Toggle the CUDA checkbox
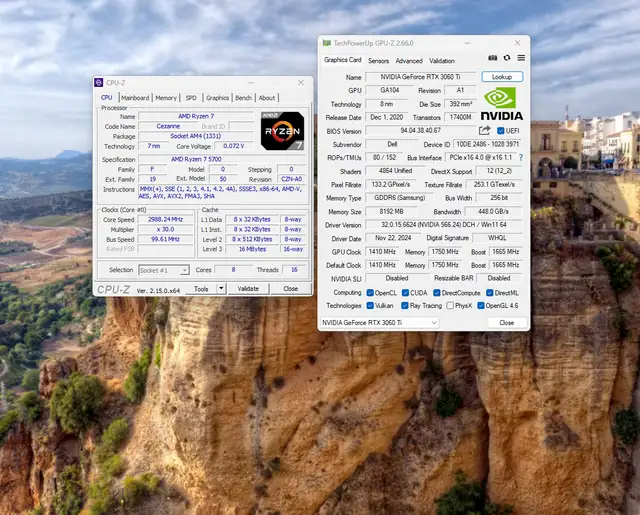Image resolution: width=640 pixels, height=515 pixels. pyautogui.click(x=405, y=293)
